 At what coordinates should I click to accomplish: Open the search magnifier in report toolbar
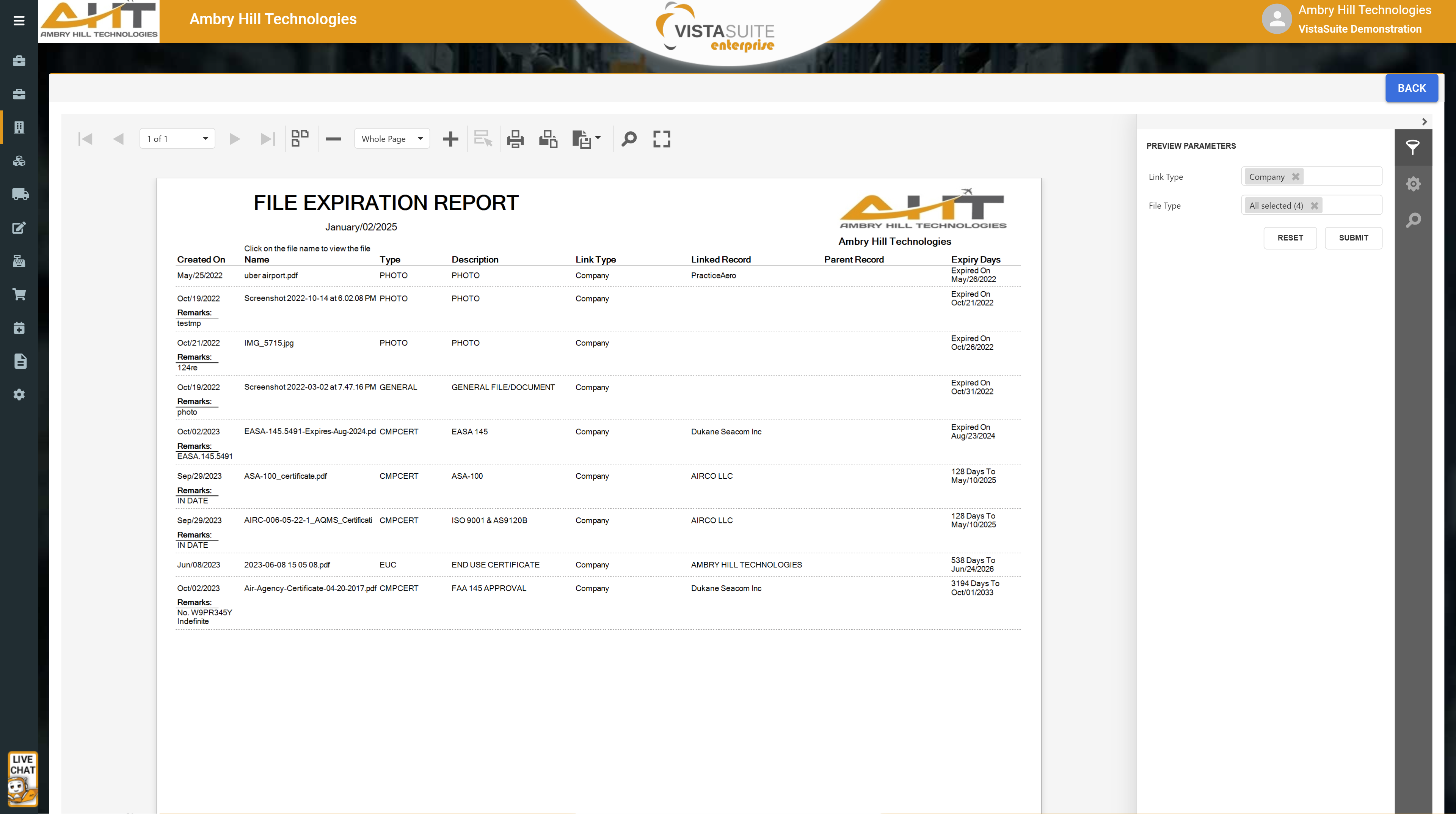click(629, 139)
